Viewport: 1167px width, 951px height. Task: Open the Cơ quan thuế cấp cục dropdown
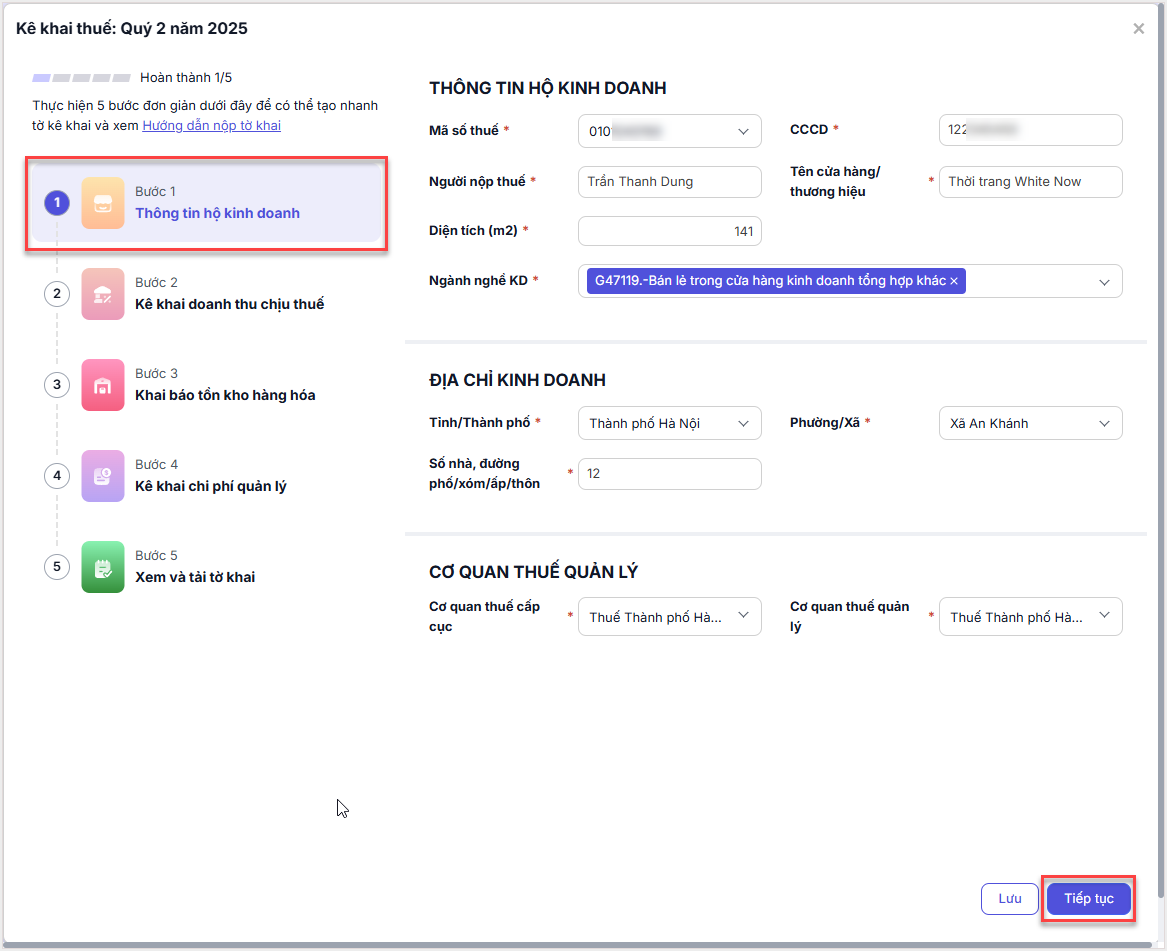click(743, 616)
